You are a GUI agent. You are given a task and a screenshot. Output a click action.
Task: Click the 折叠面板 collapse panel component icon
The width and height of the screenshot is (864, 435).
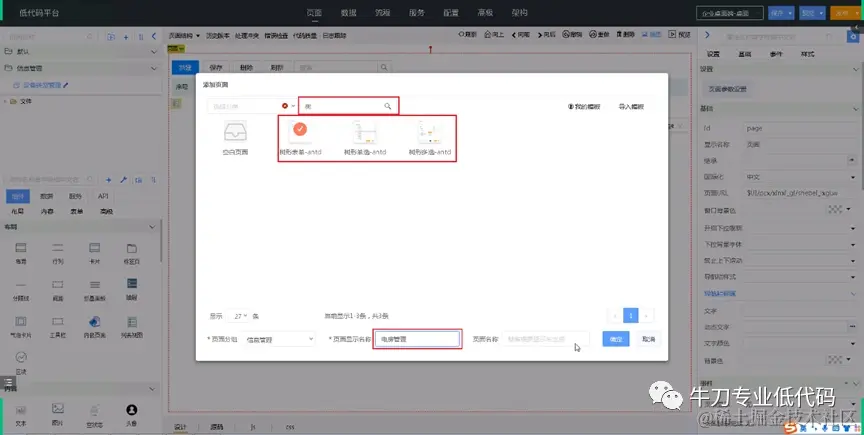95,284
